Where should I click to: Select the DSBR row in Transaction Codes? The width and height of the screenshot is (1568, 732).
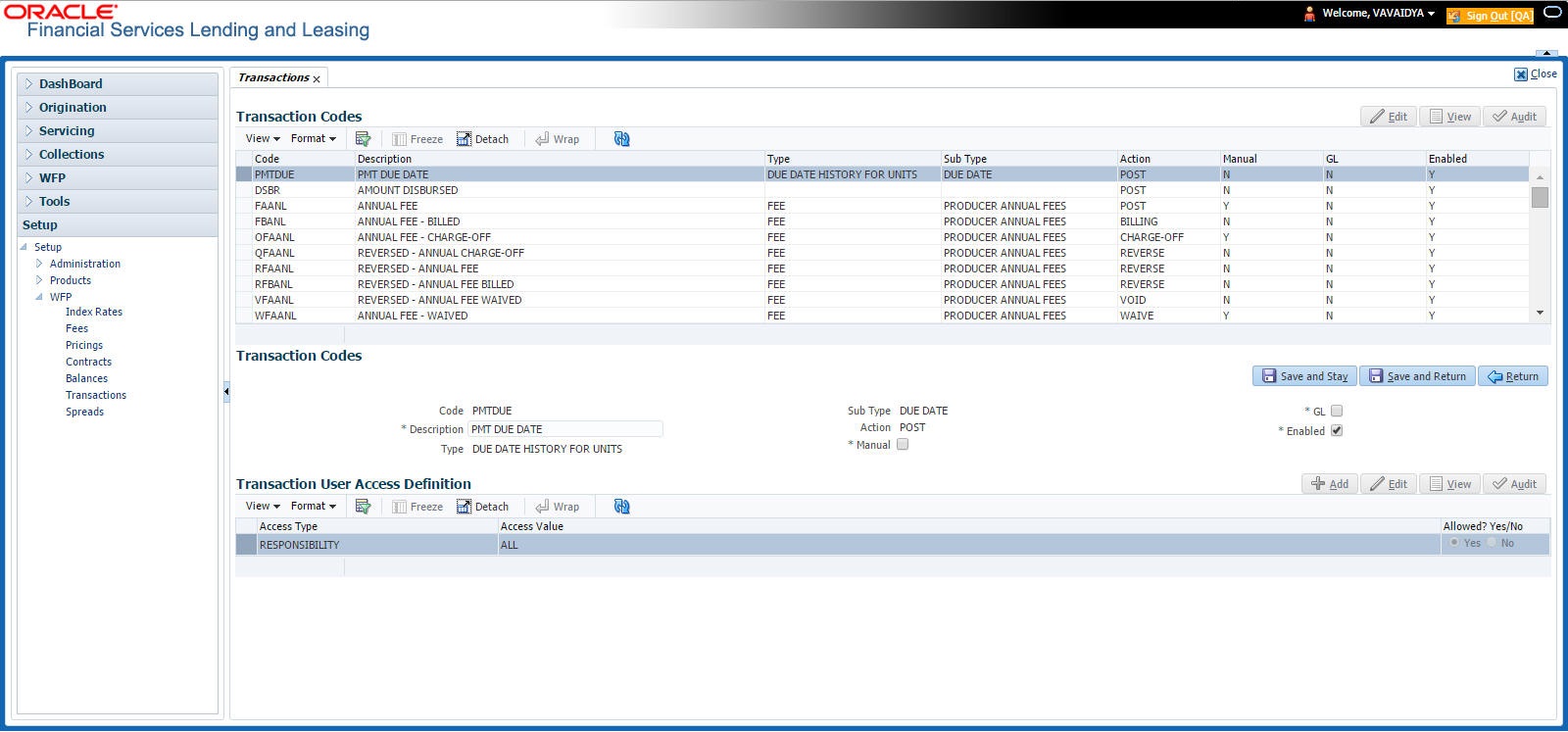pos(882,190)
